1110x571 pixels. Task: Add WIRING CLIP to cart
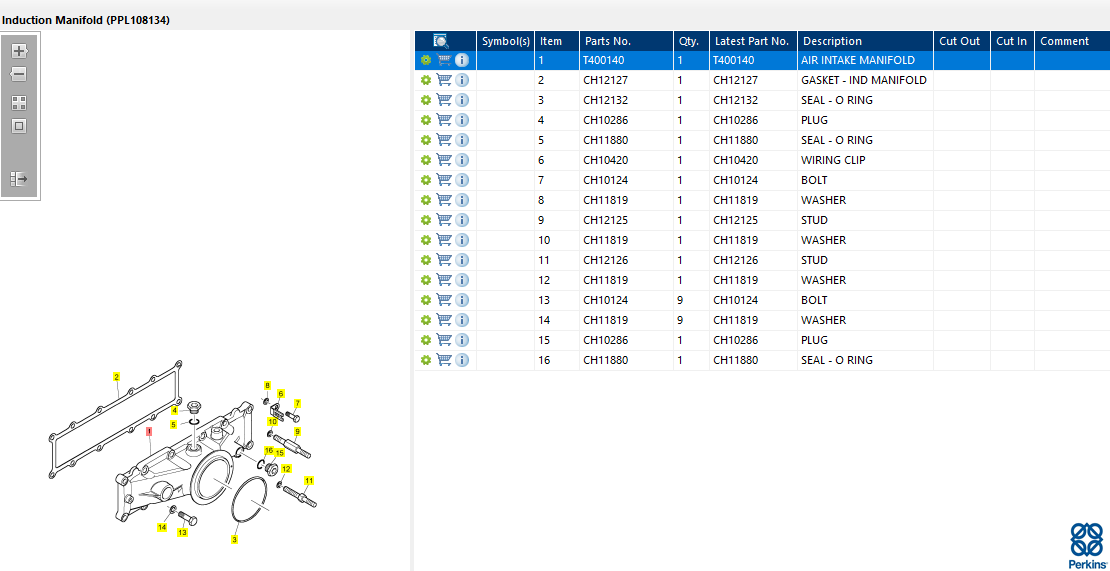pyautogui.click(x=444, y=160)
